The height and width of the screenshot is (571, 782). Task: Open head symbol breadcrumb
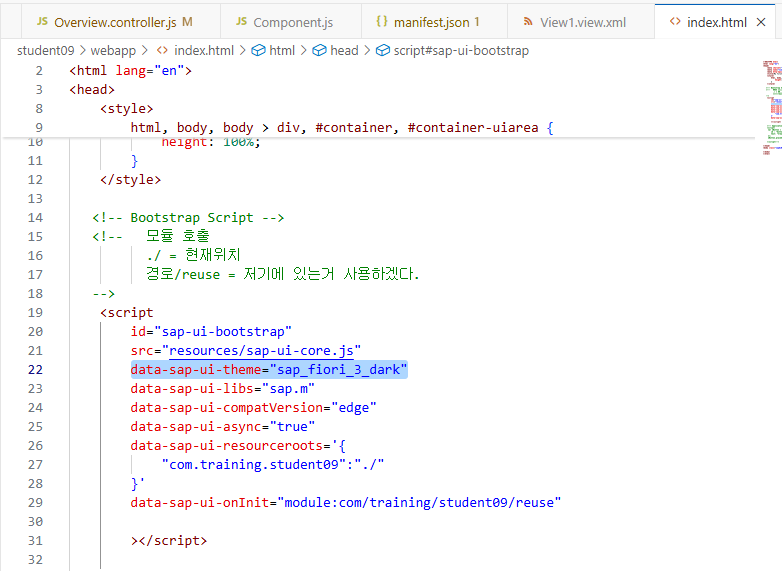click(344, 50)
